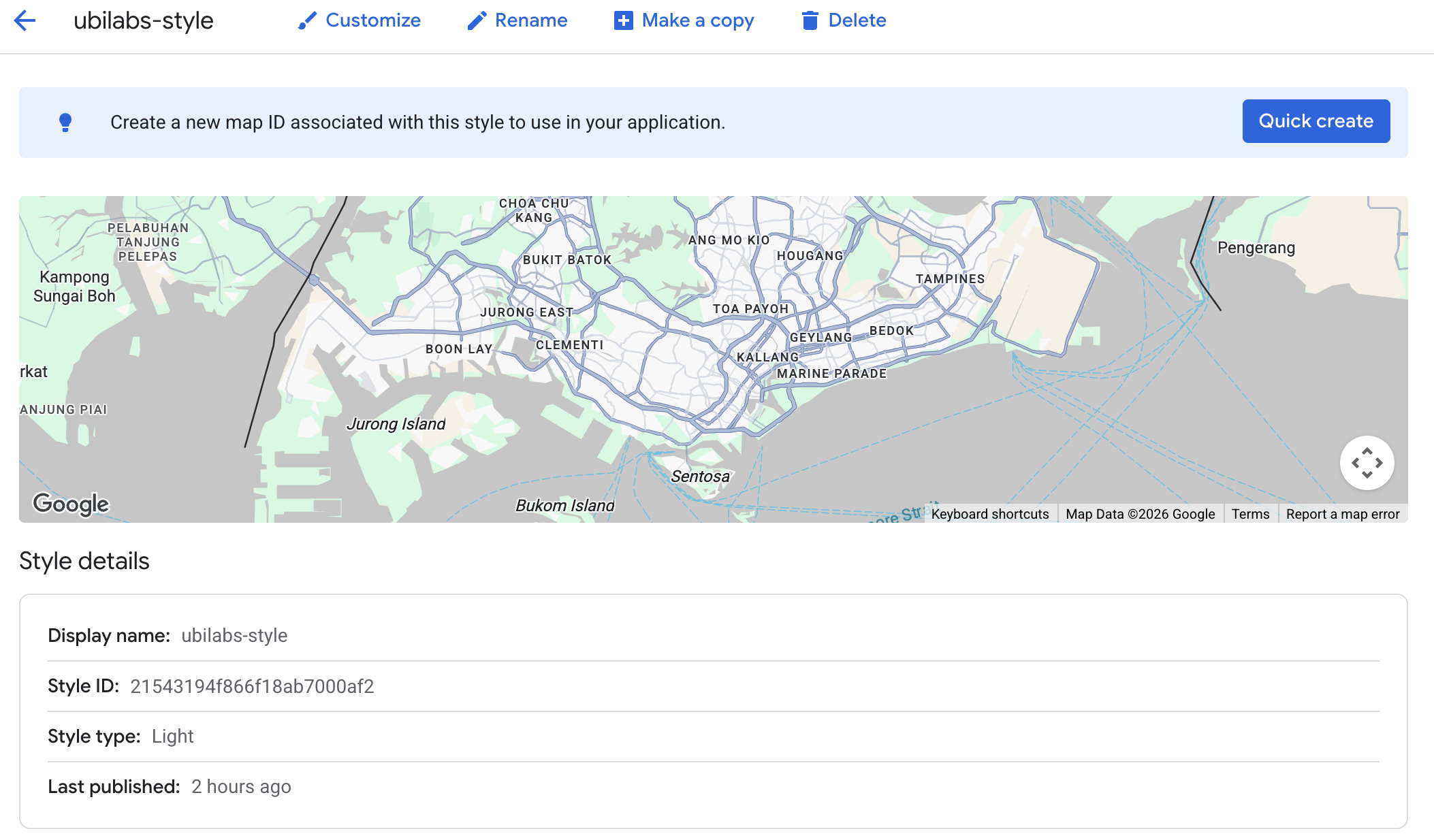Click the Style type label
This screenshot has width=1434, height=840.
click(94, 736)
